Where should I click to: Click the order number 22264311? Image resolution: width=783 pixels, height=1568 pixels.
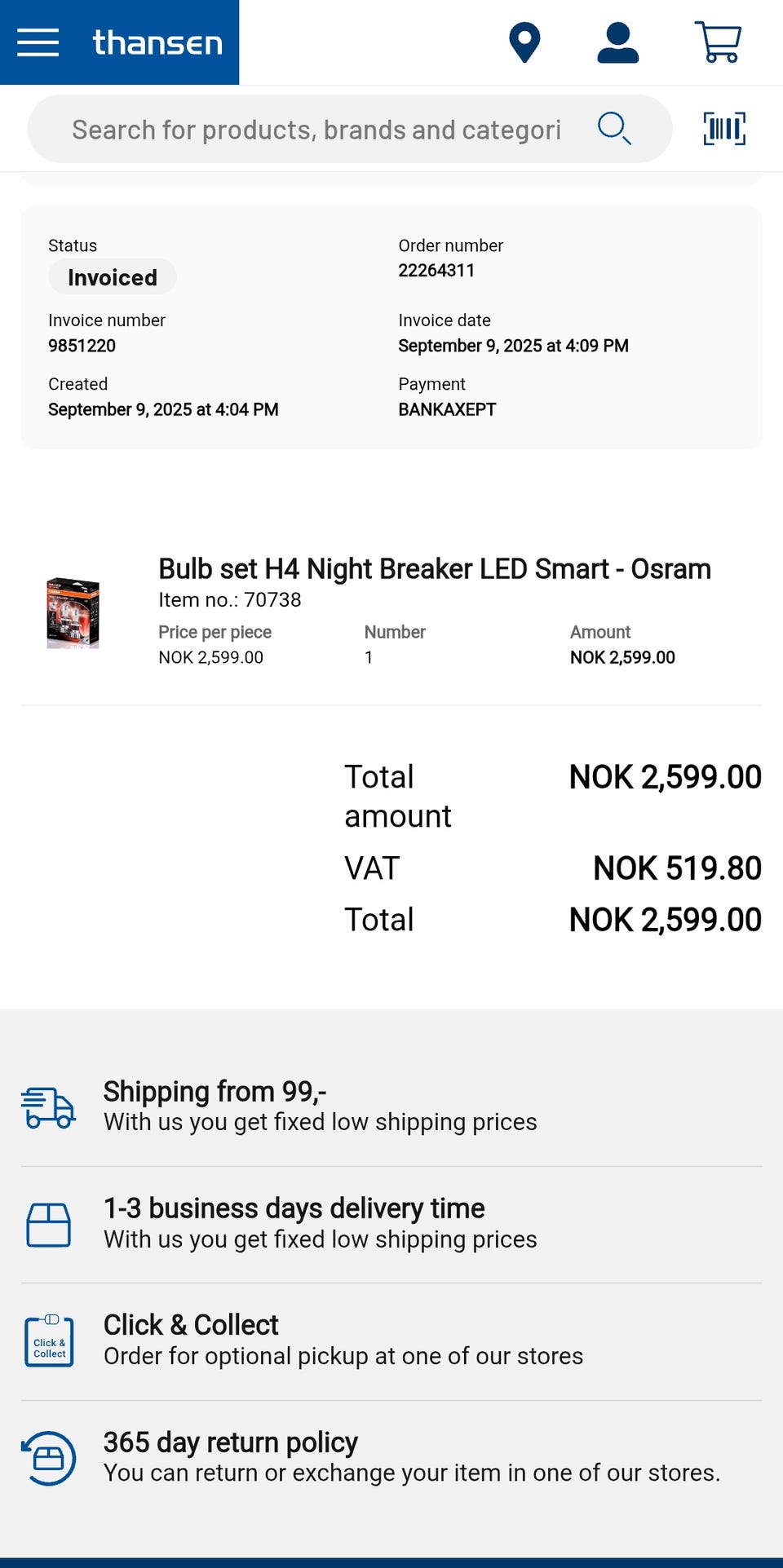(x=436, y=270)
